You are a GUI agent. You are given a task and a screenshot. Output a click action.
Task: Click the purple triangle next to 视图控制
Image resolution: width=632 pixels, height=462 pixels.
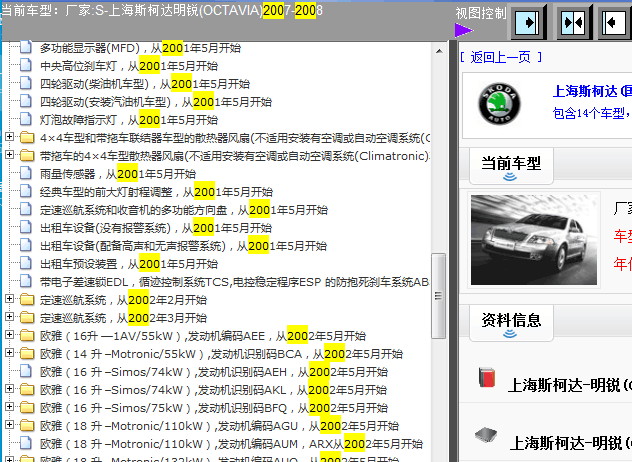click(x=464, y=30)
